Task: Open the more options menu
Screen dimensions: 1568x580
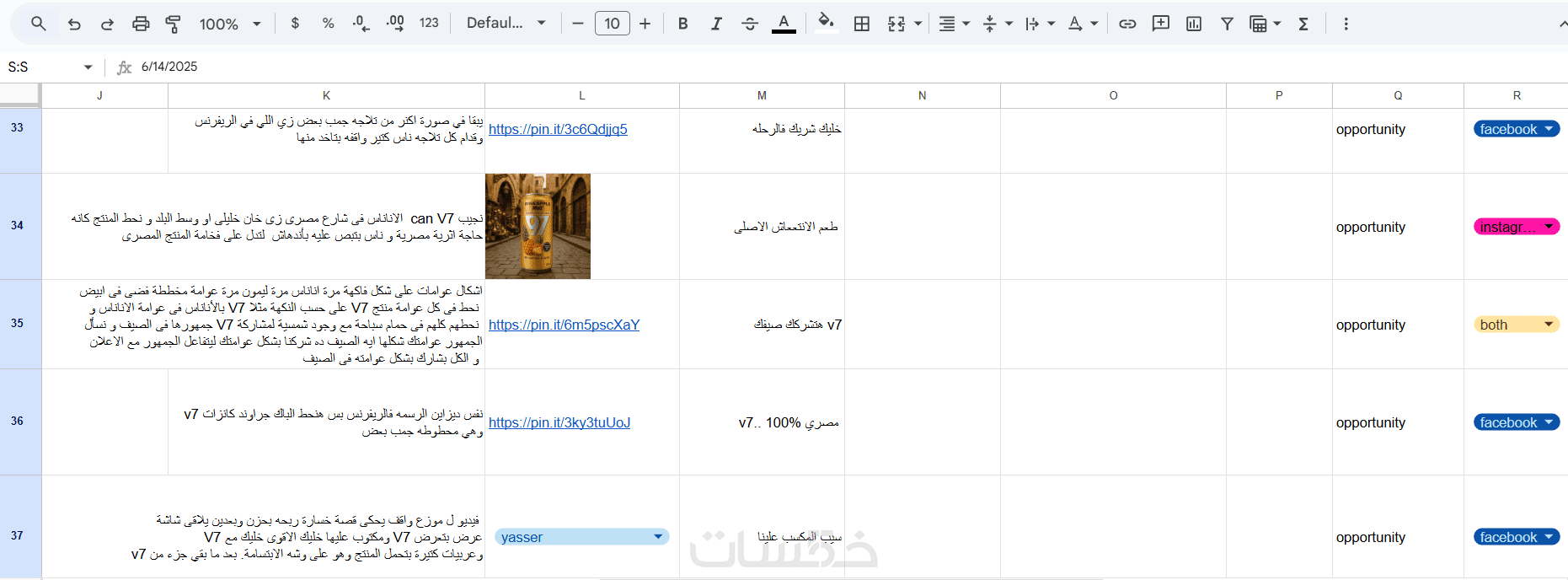Action: point(1346,24)
